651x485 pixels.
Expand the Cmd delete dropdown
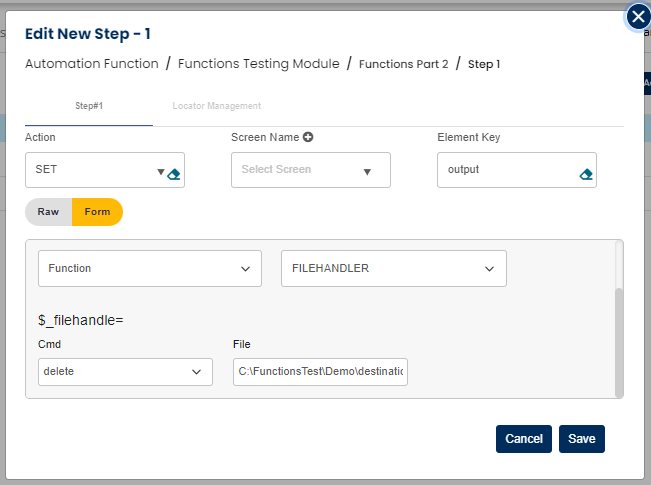coord(125,372)
